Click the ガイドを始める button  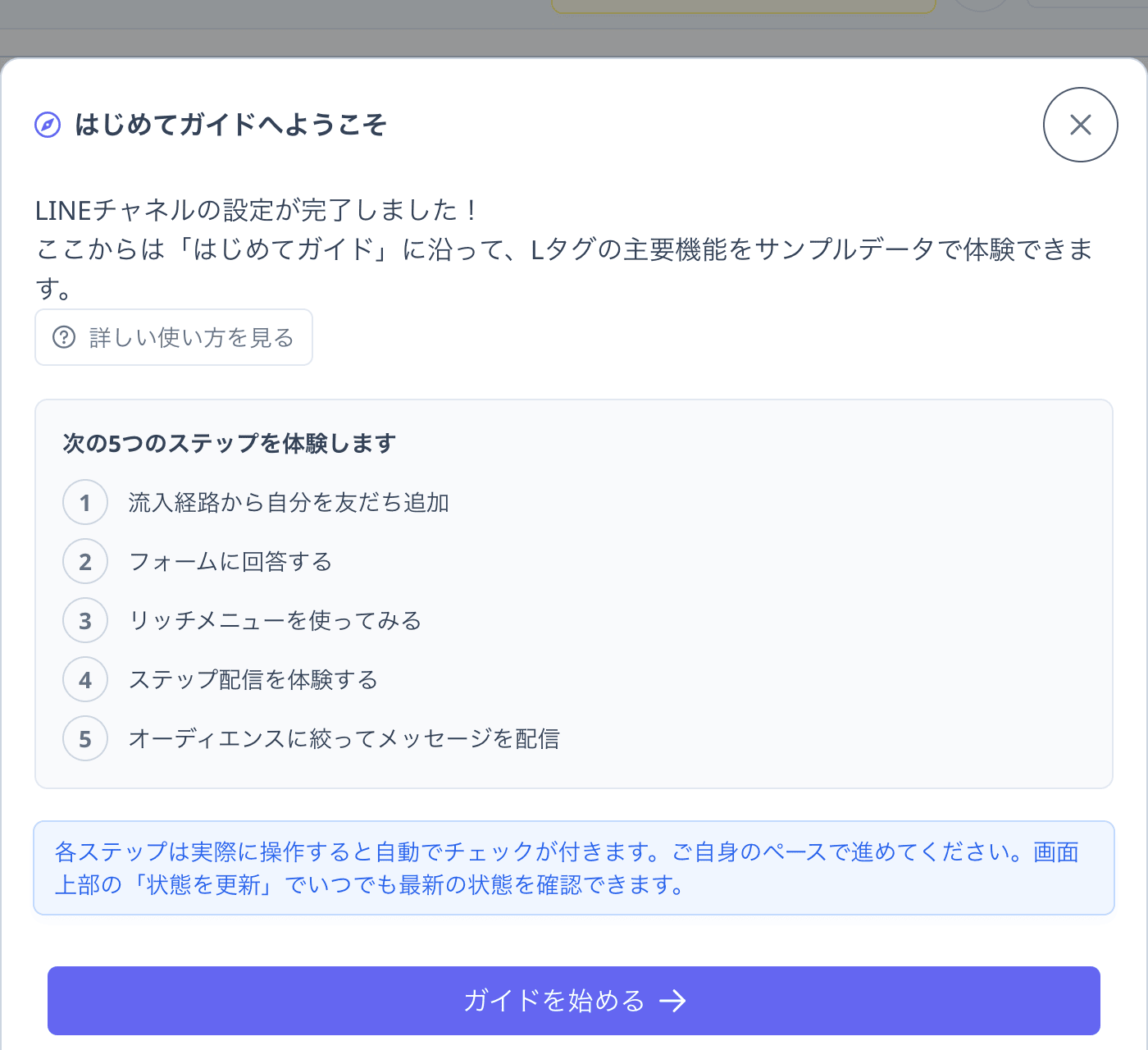click(574, 1001)
